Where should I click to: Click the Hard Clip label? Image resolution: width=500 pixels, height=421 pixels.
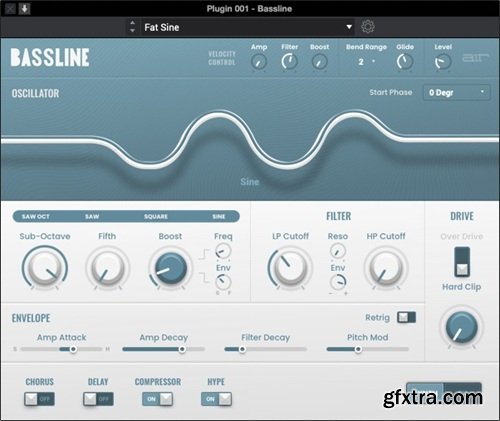(x=462, y=287)
